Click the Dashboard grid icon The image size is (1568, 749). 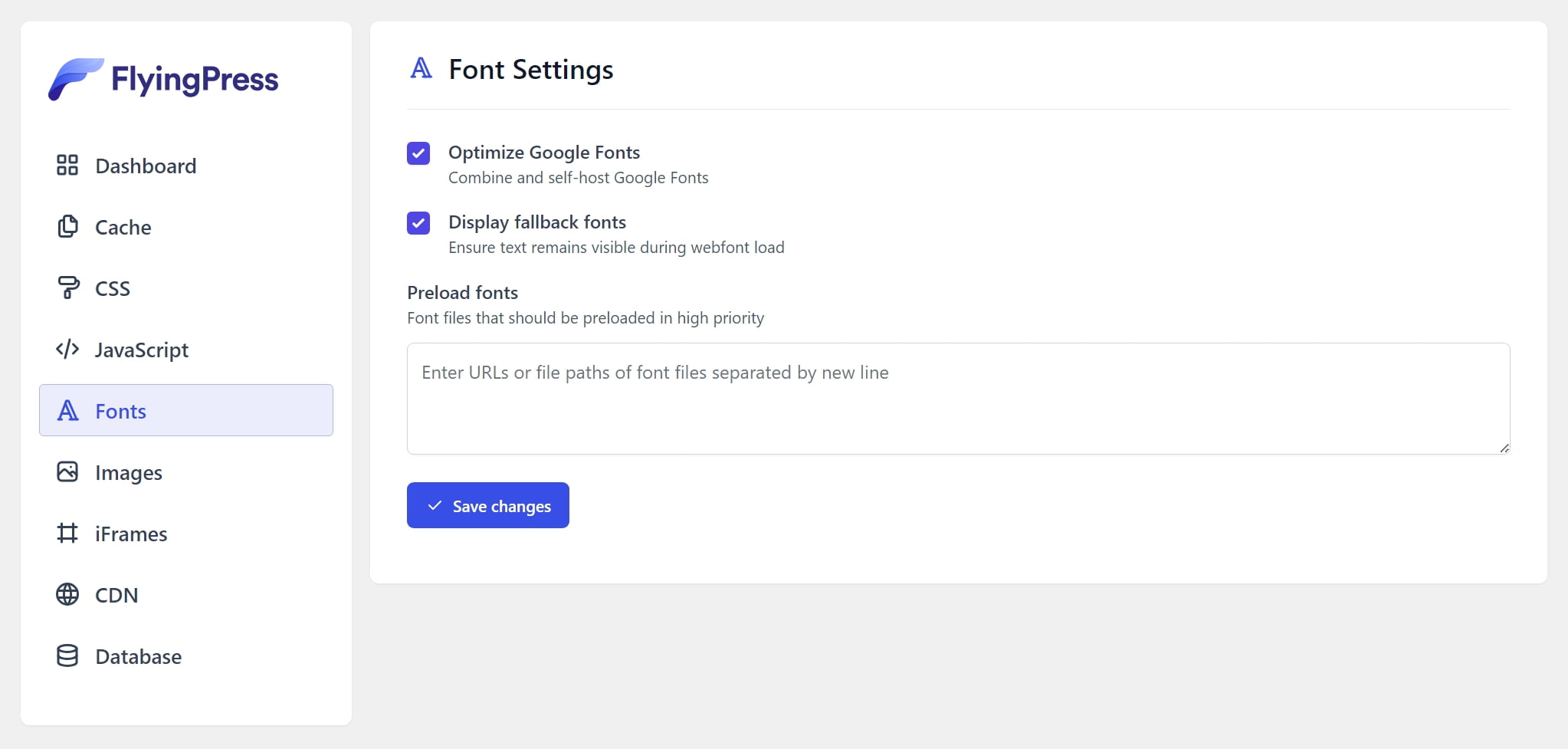(67, 165)
